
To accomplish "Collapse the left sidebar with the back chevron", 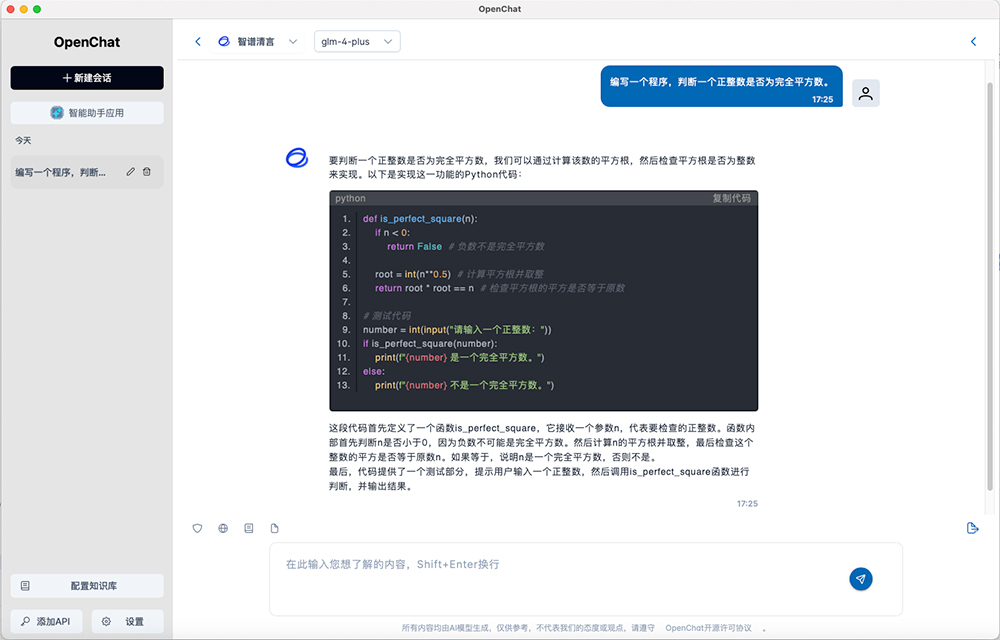I will point(198,42).
